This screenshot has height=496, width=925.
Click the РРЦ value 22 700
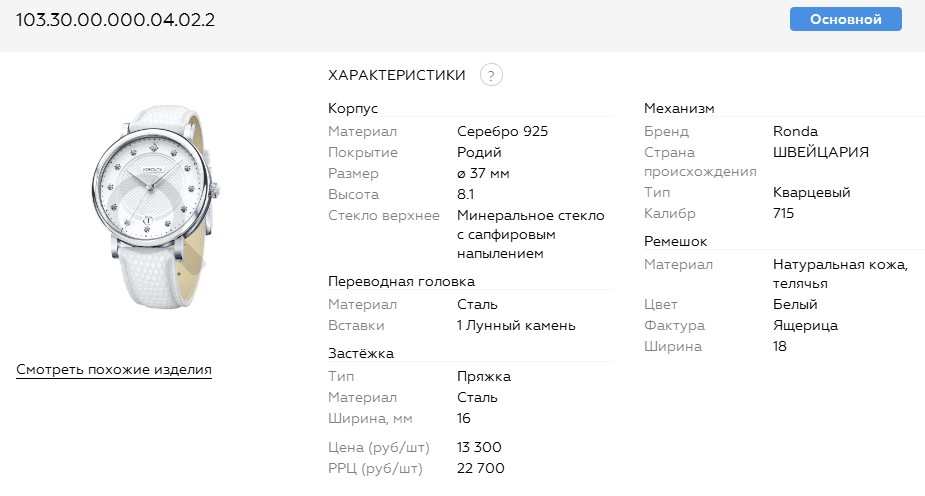pos(480,468)
